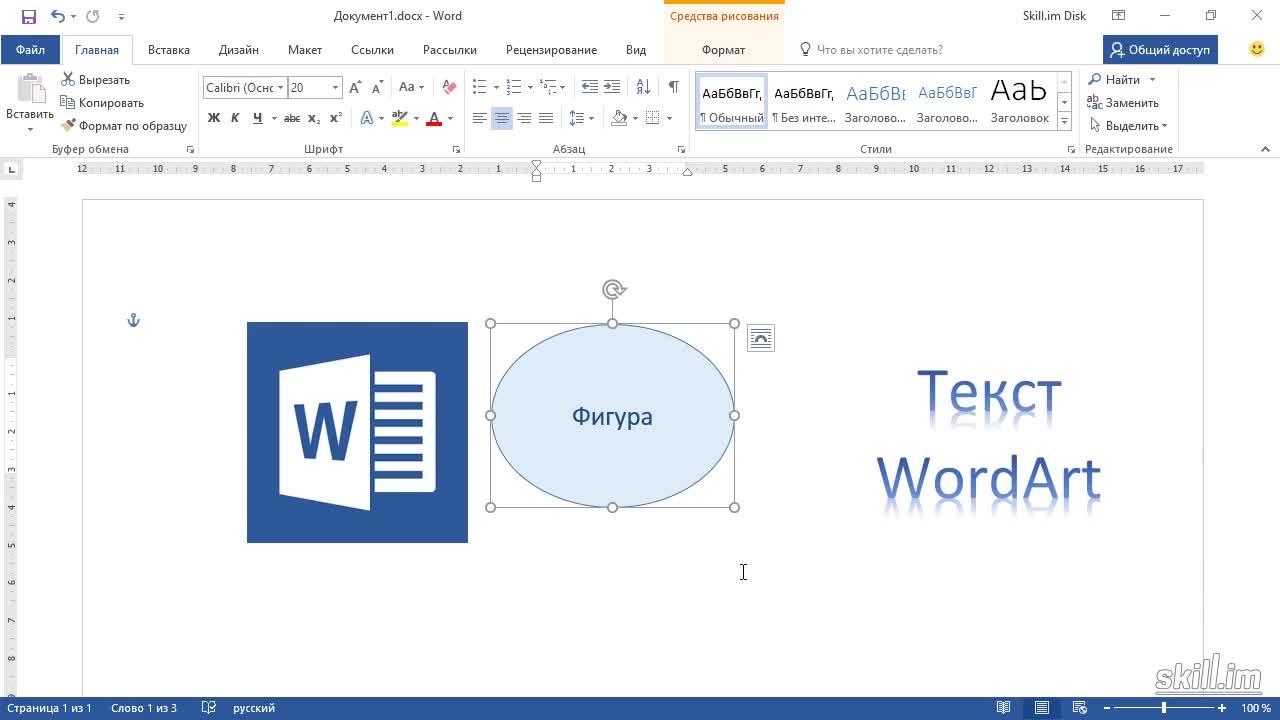Click the Redo/Repeat icon
The width and height of the screenshot is (1280, 720).
click(x=93, y=16)
